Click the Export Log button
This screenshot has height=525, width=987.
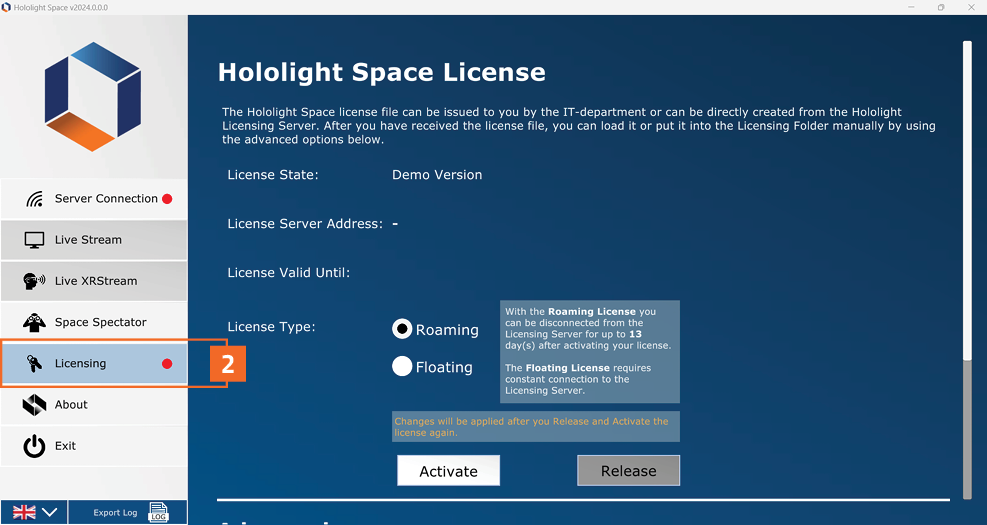pos(128,512)
